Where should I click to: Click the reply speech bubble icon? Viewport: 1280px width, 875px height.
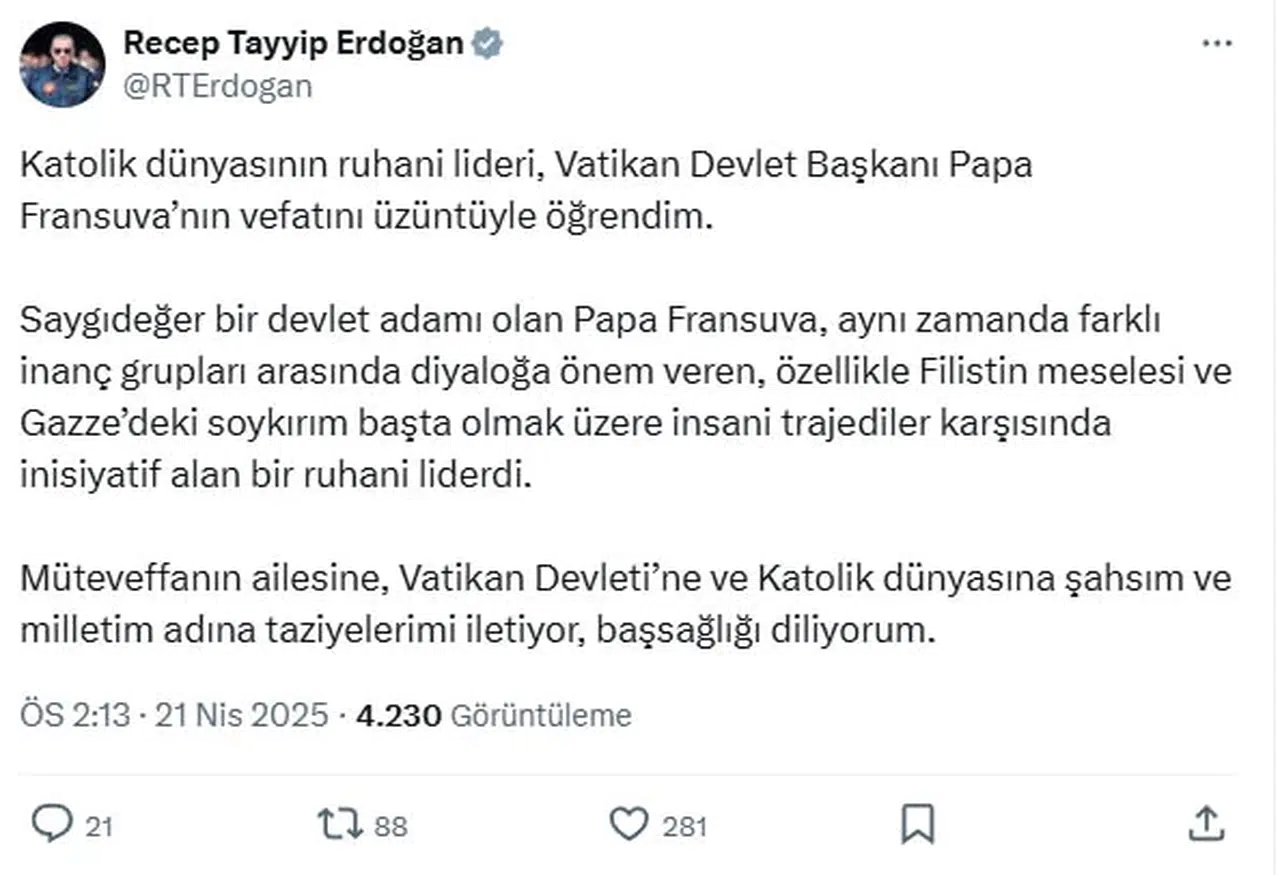coord(49,824)
